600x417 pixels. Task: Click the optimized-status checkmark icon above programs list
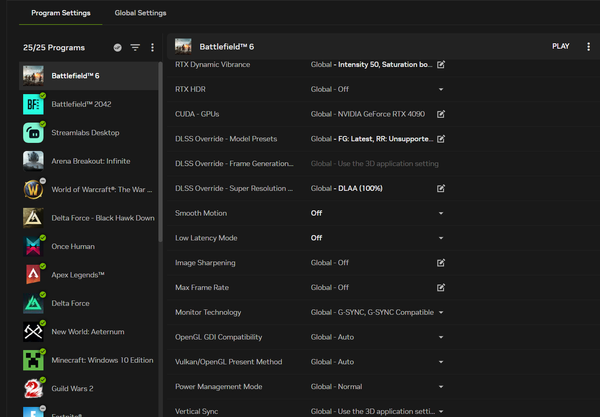118,47
